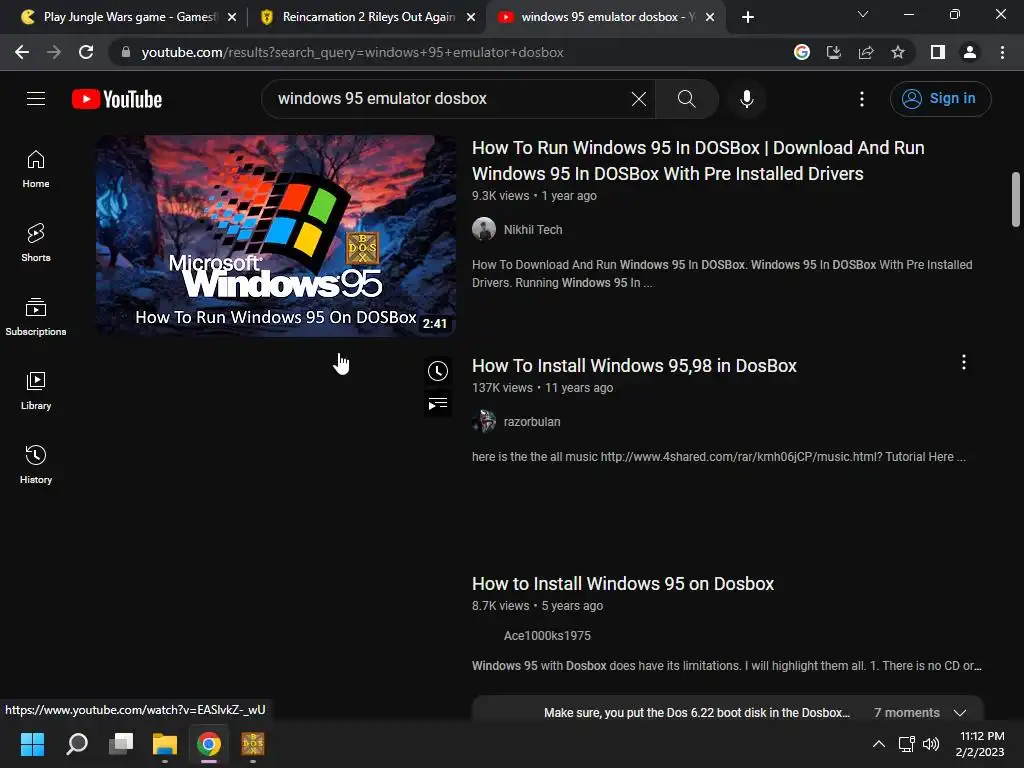Click the page vertical scrollbar
The height and width of the screenshot is (768, 1024).
point(1016,200)
